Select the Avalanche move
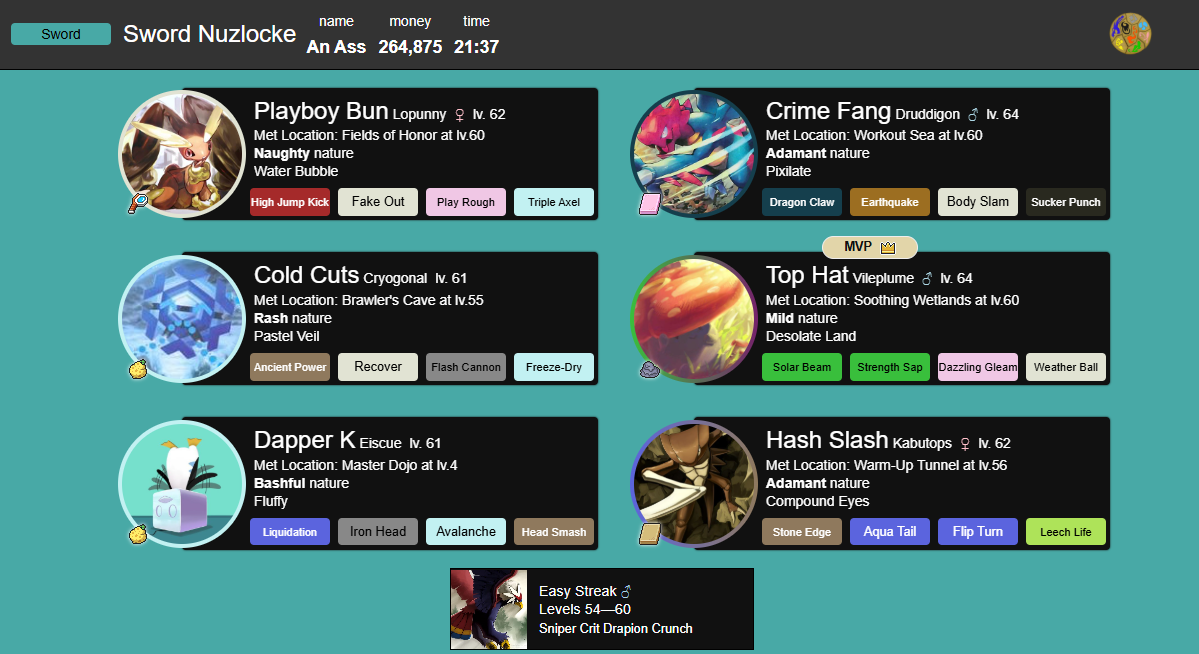1199x654 pixels. tap(466, 532)
